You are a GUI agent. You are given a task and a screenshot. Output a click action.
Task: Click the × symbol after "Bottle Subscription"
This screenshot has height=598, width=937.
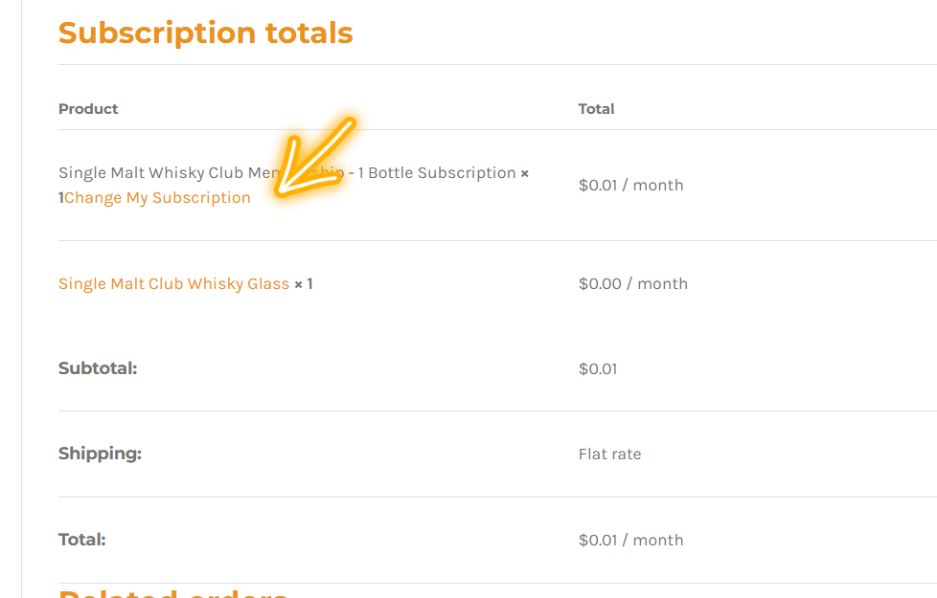click(525, 173)
